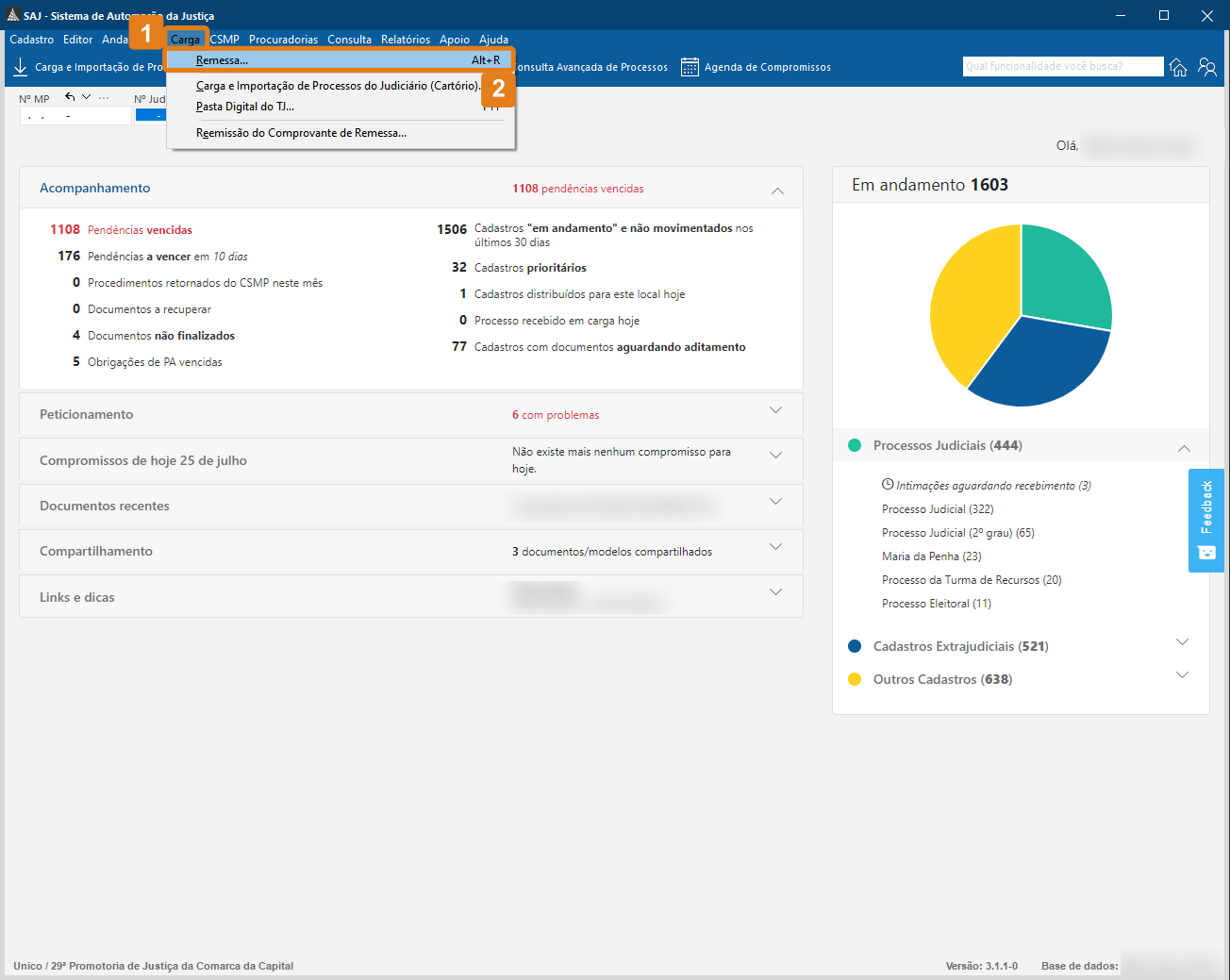Open the Procuradorias menu

tap(284, 40)
